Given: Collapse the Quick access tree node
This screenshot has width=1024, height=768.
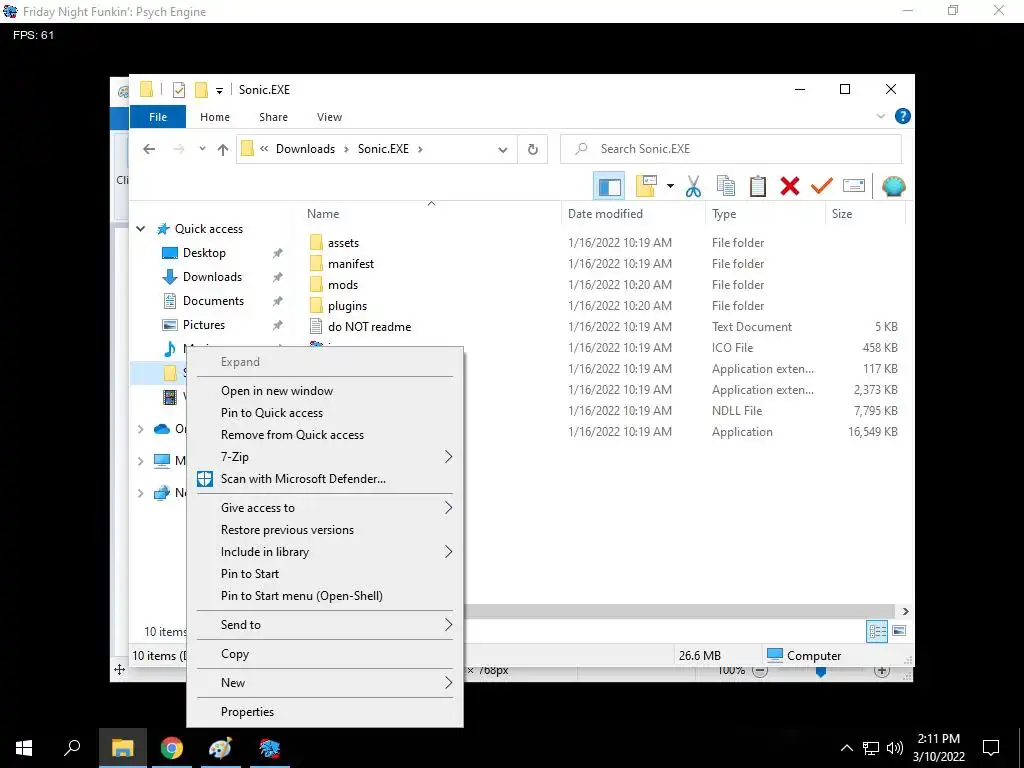Looking at the screenshot, I should pos(140,229).
